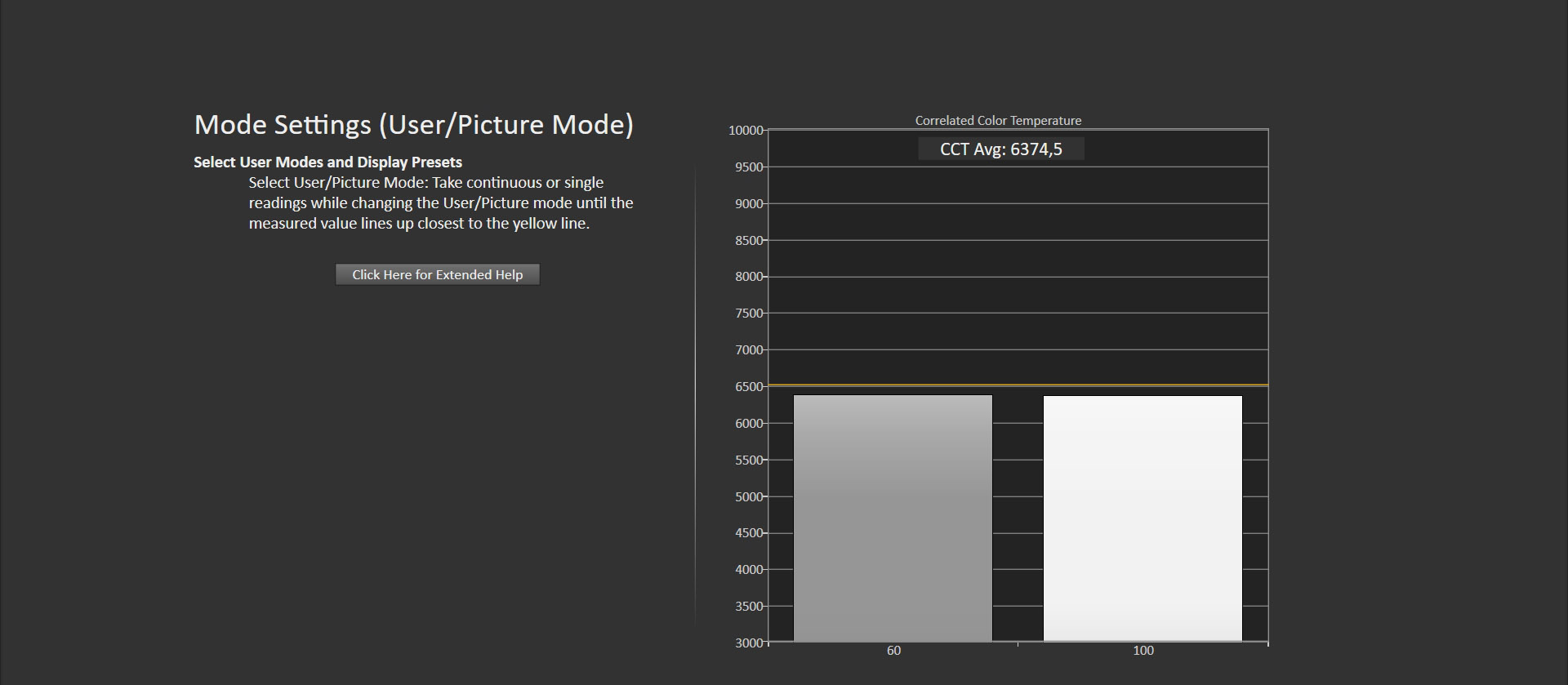Click the 5000 label on vertical axis
Viewport: 1568px width, 685px height.
[749, 497]
